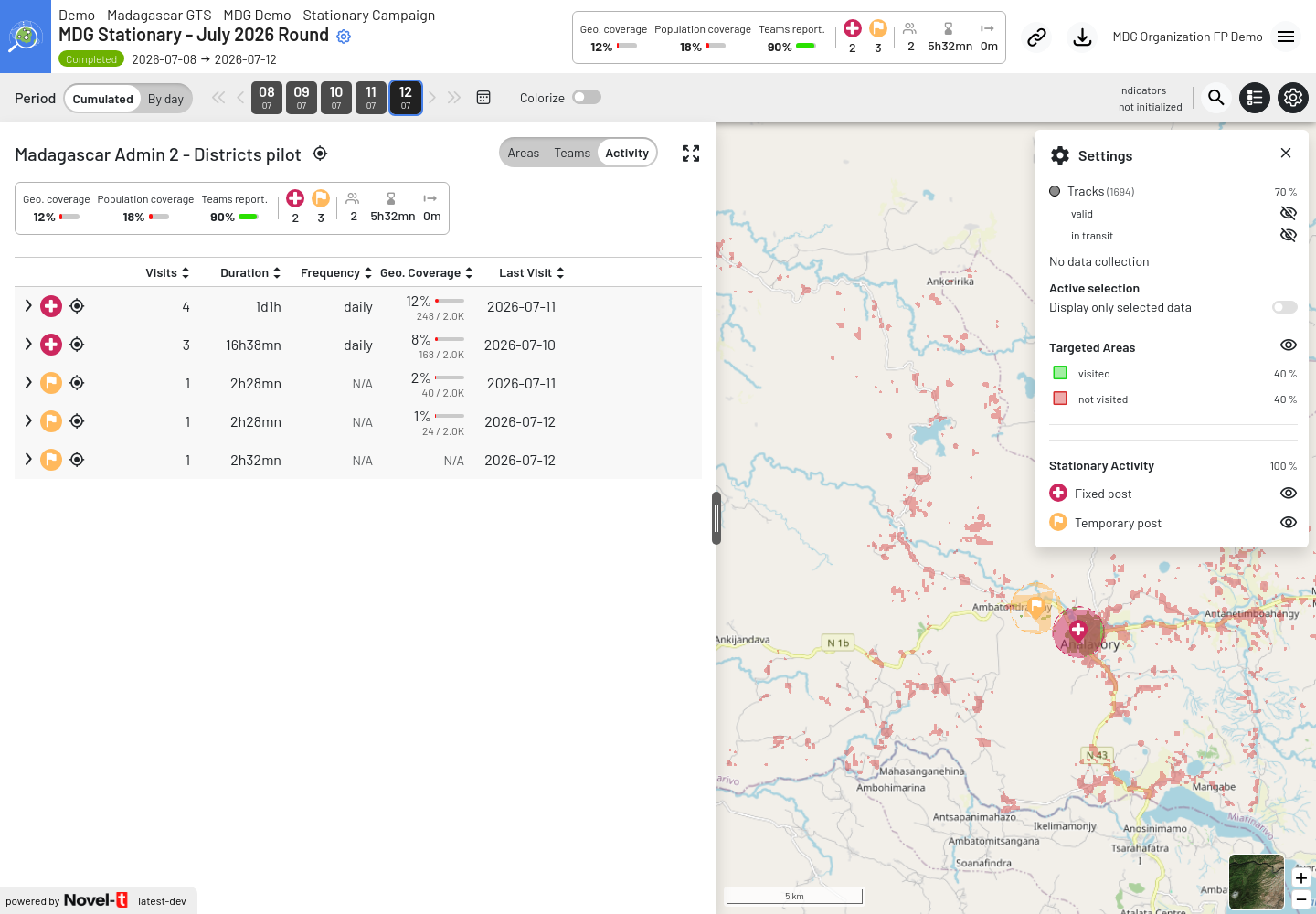Open the hamburger main menu
The image size is (1316, 914).
1286,37
